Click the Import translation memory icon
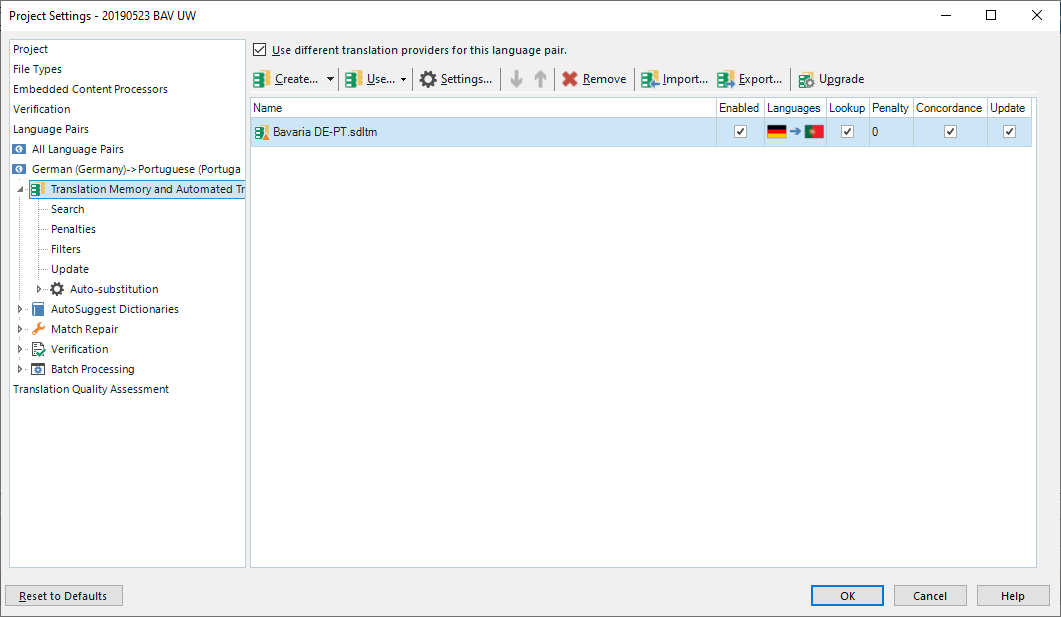Viewport: 1061px width, 617px height. [x=650, y=79]
